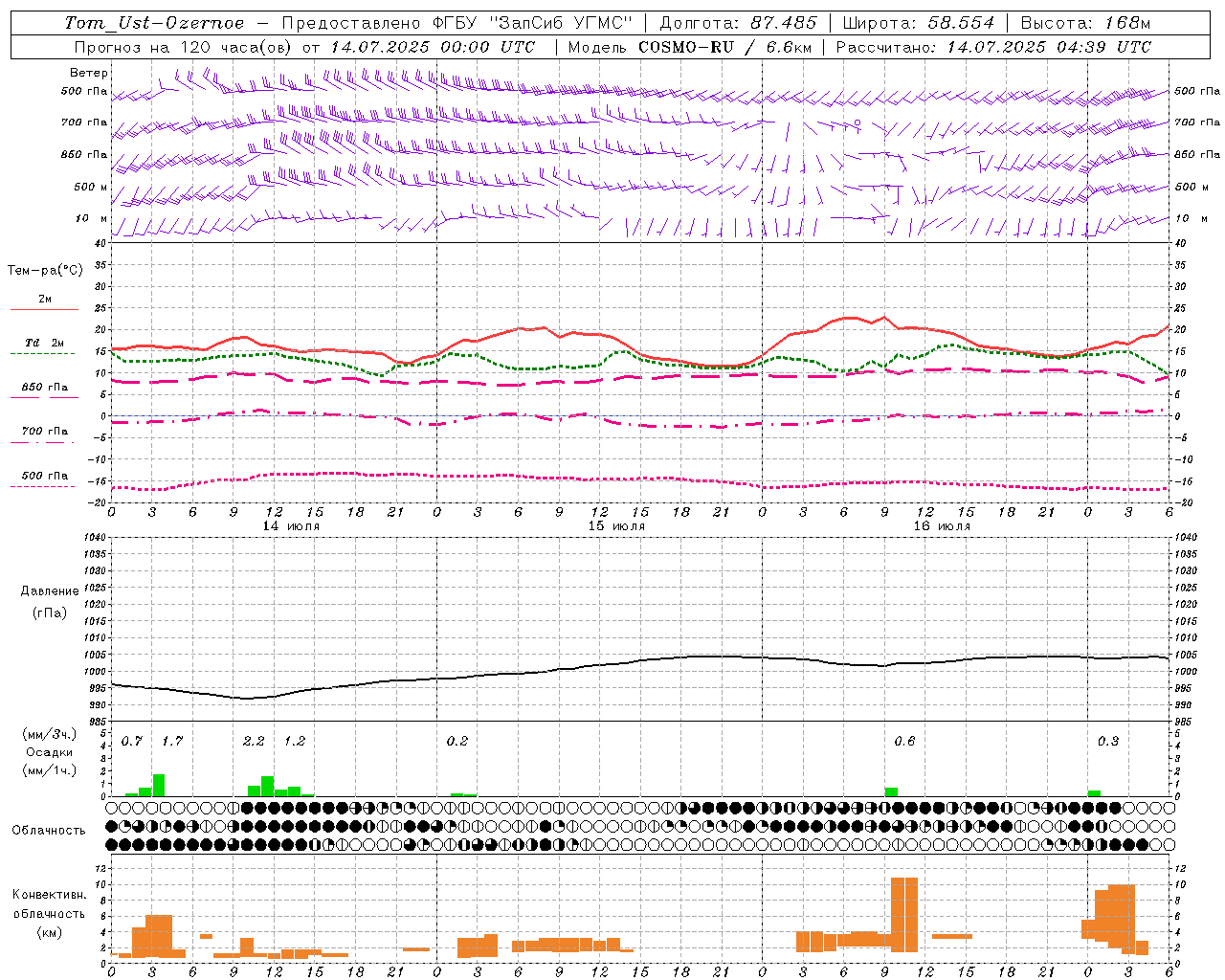The width and height of the screenshot is (1225, 980).
Task: Click the 500 м wind level label on left
Action: click(x=91, y=187)
